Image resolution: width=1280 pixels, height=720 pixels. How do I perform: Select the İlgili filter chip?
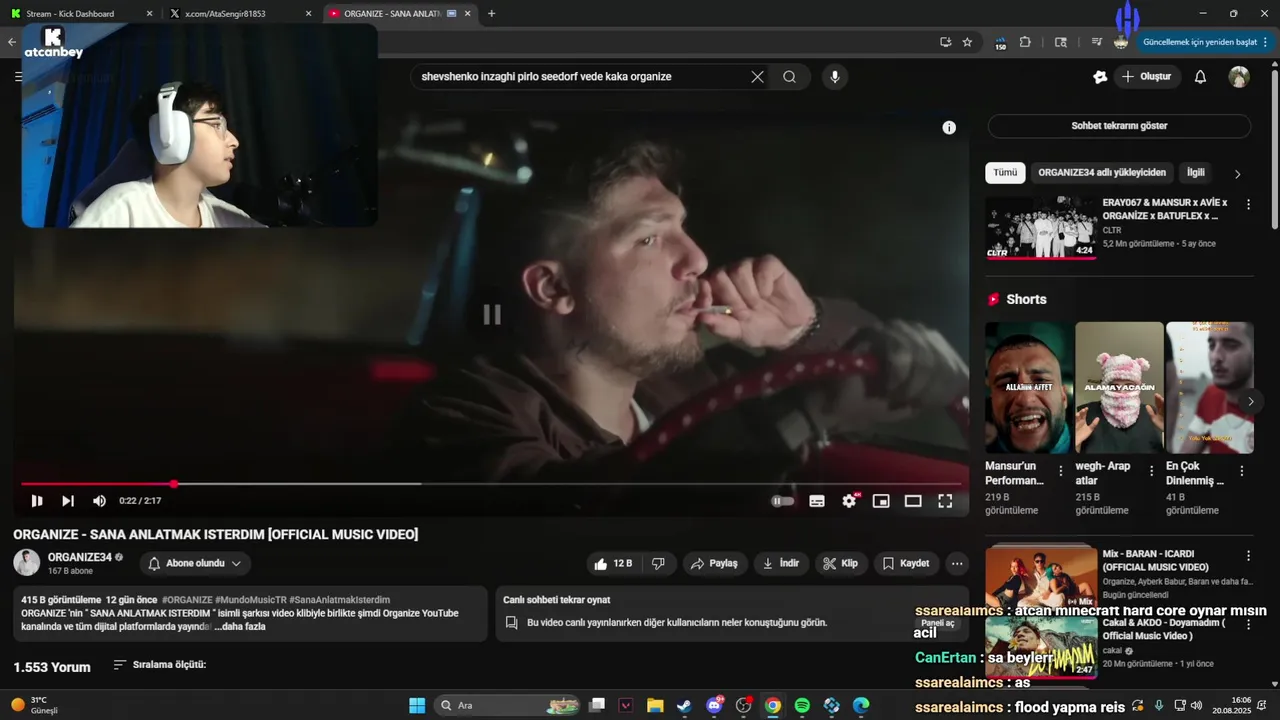(x=1195, y=172)
